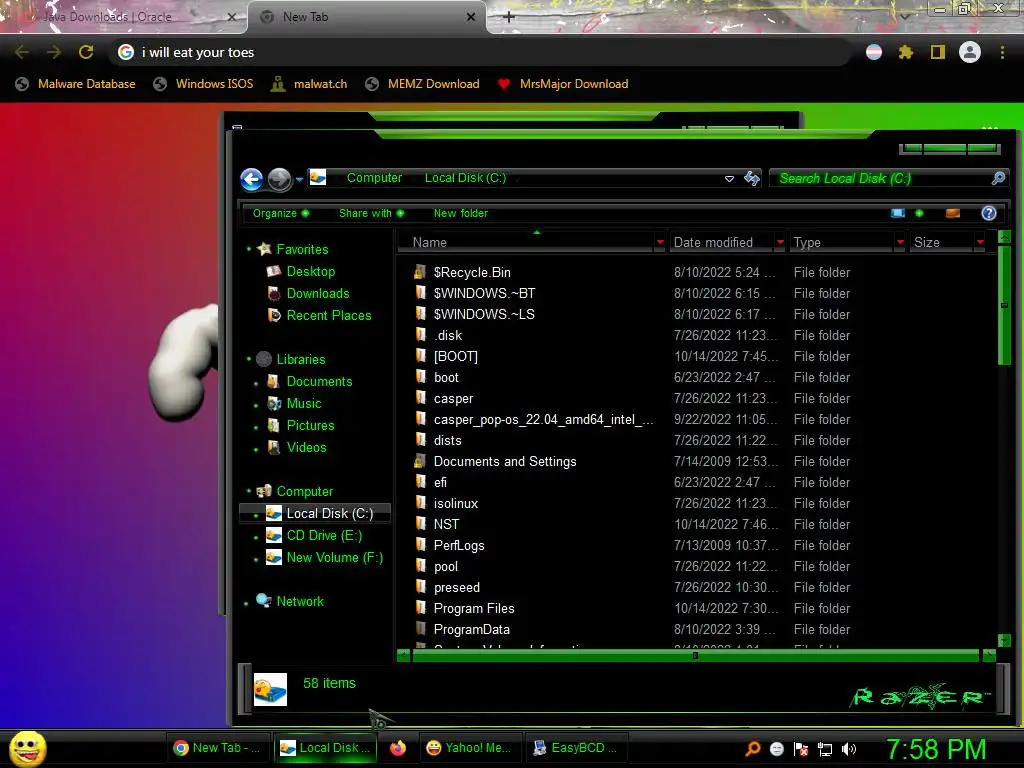1024x768 pixels.
Task: Open Name column filter dropdown
Action: [660, 242]
